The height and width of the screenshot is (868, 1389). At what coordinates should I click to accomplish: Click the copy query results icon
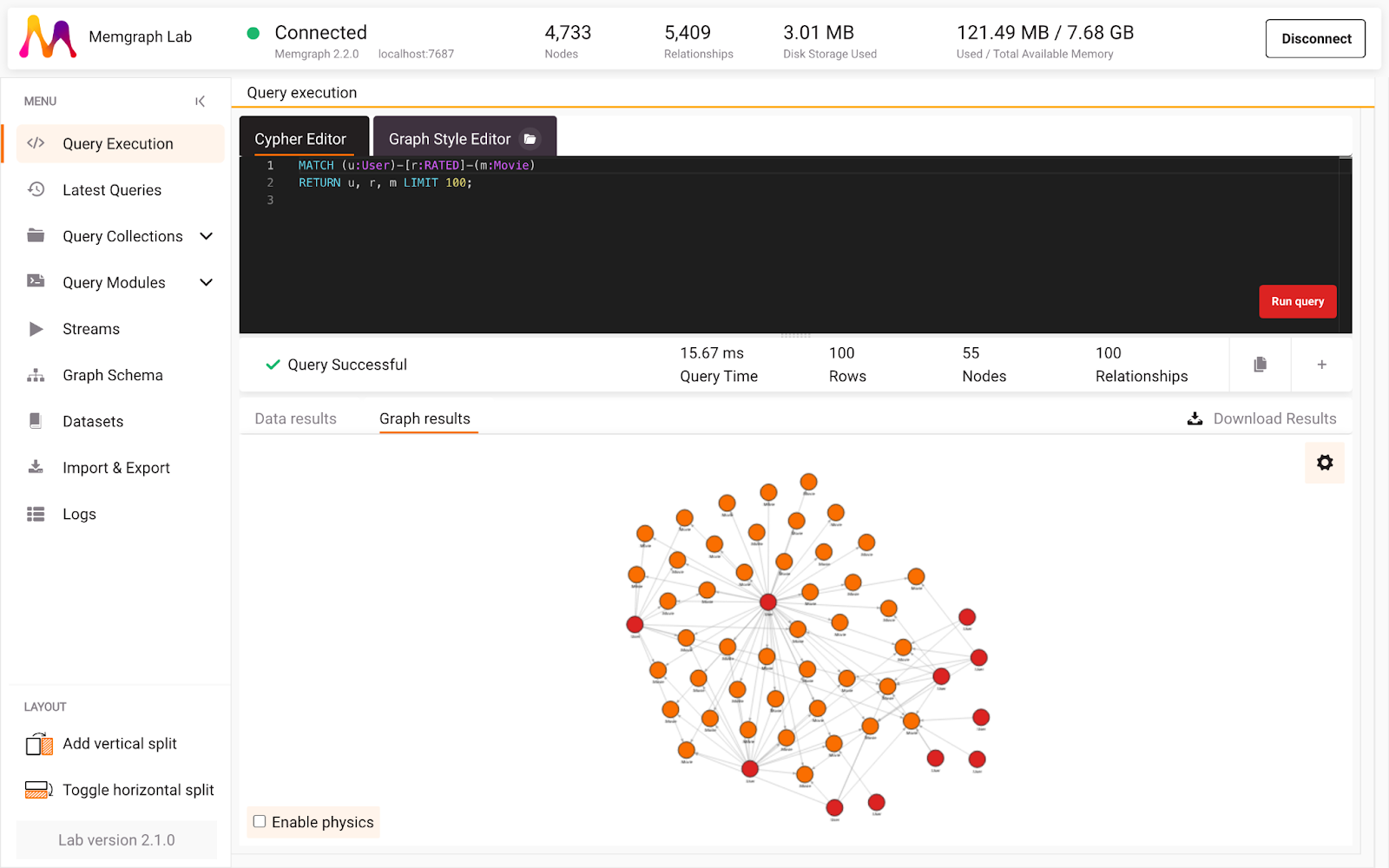1260,365
